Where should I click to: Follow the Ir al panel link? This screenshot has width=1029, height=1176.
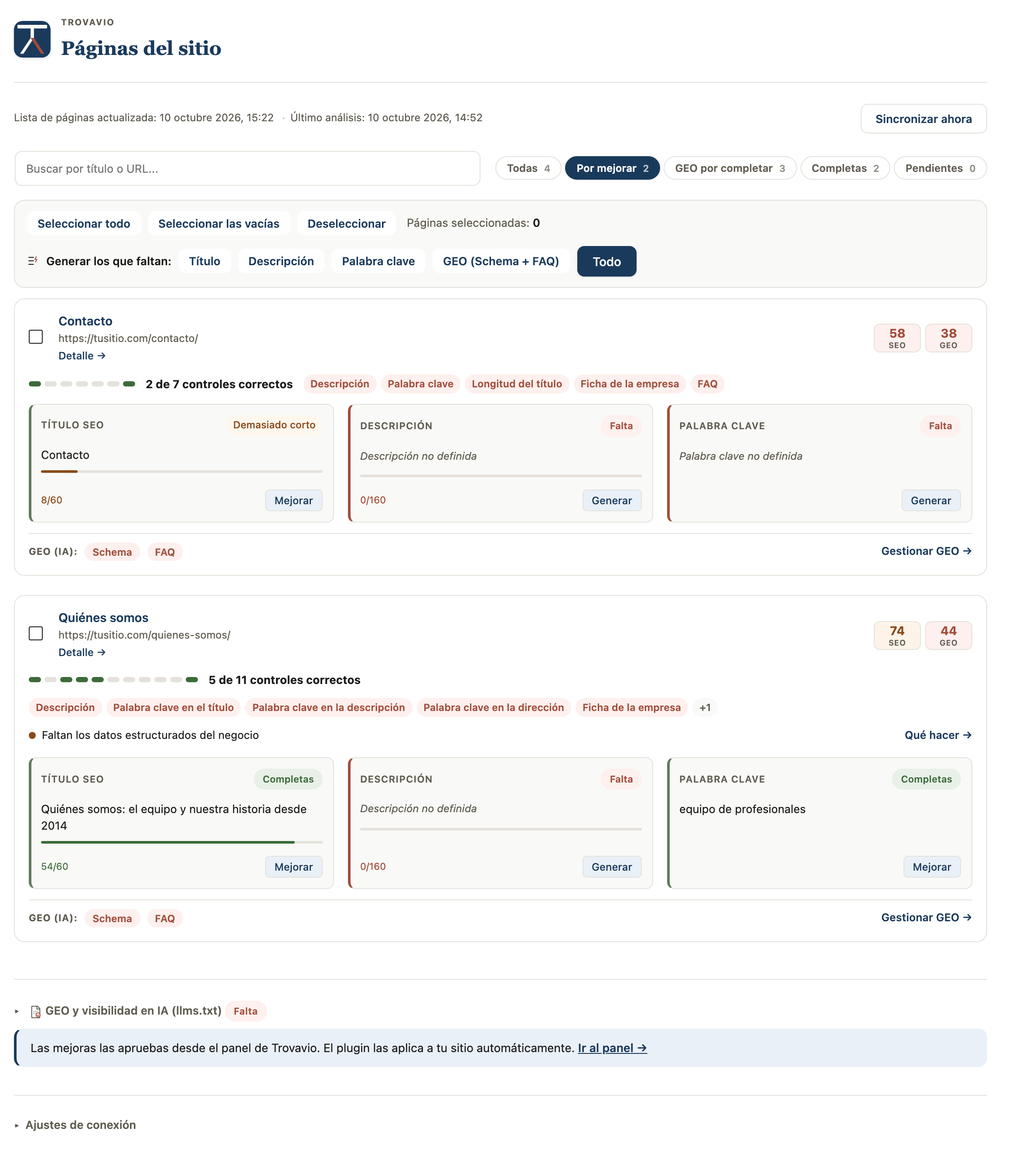click(x=612, y=1048)
